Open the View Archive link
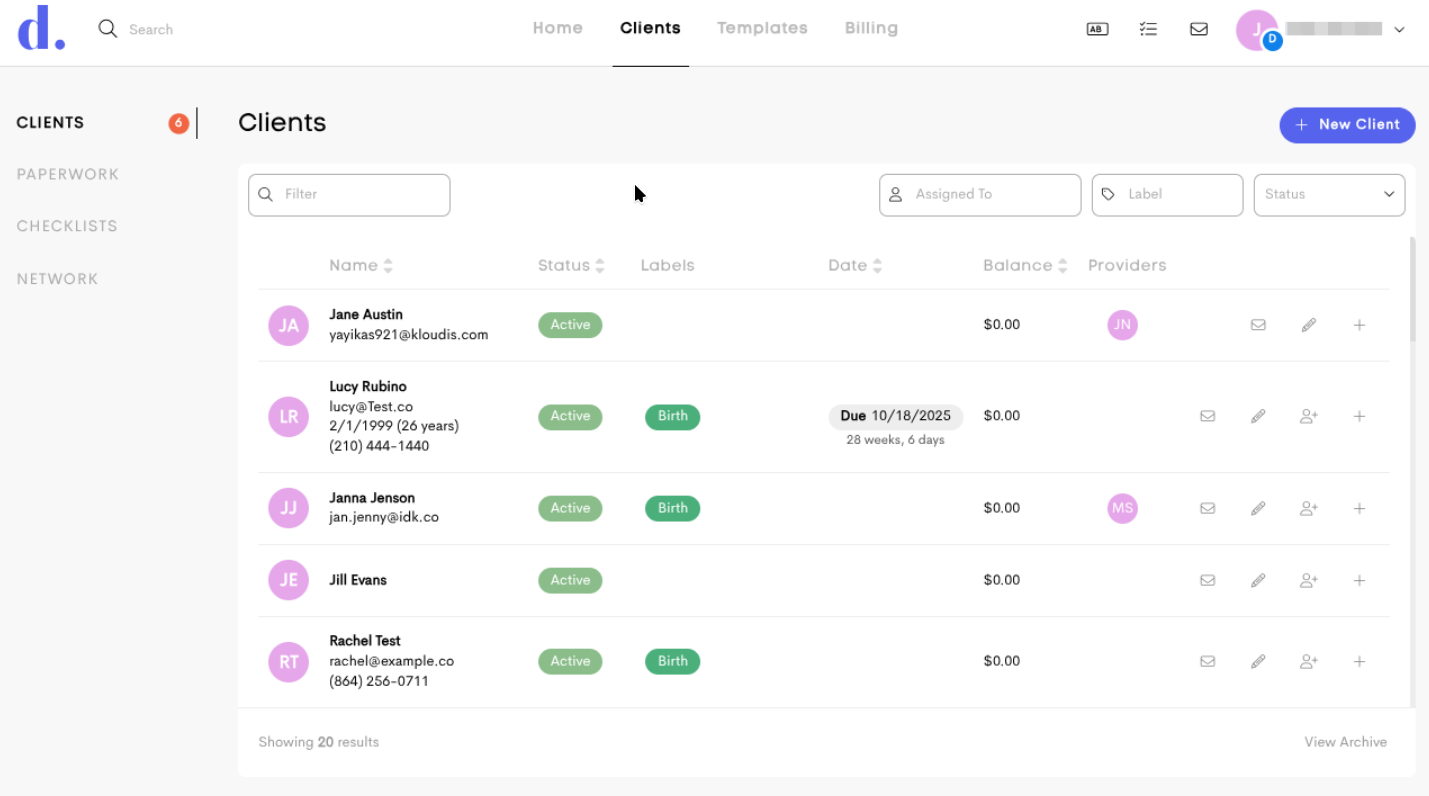1429x796 pixels. point(1345,742)
